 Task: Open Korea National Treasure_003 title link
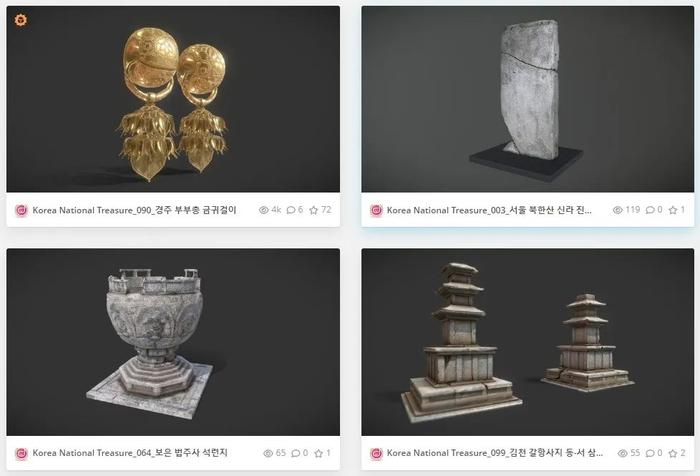[489, 210]
